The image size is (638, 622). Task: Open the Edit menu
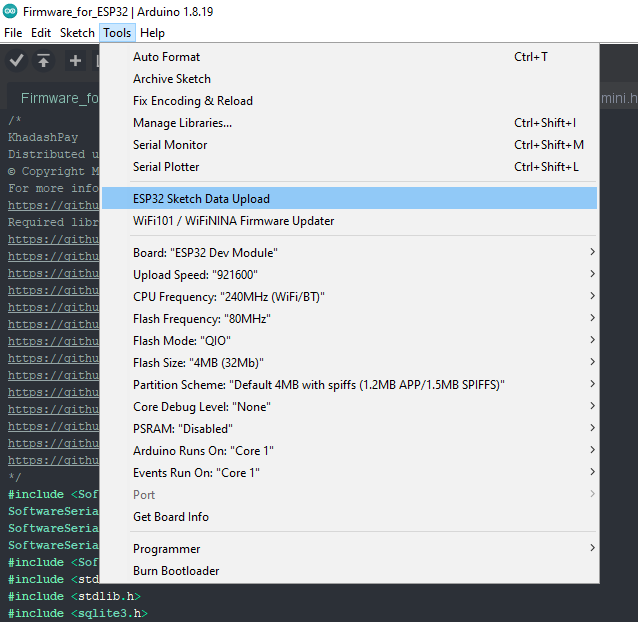(41, 33)
